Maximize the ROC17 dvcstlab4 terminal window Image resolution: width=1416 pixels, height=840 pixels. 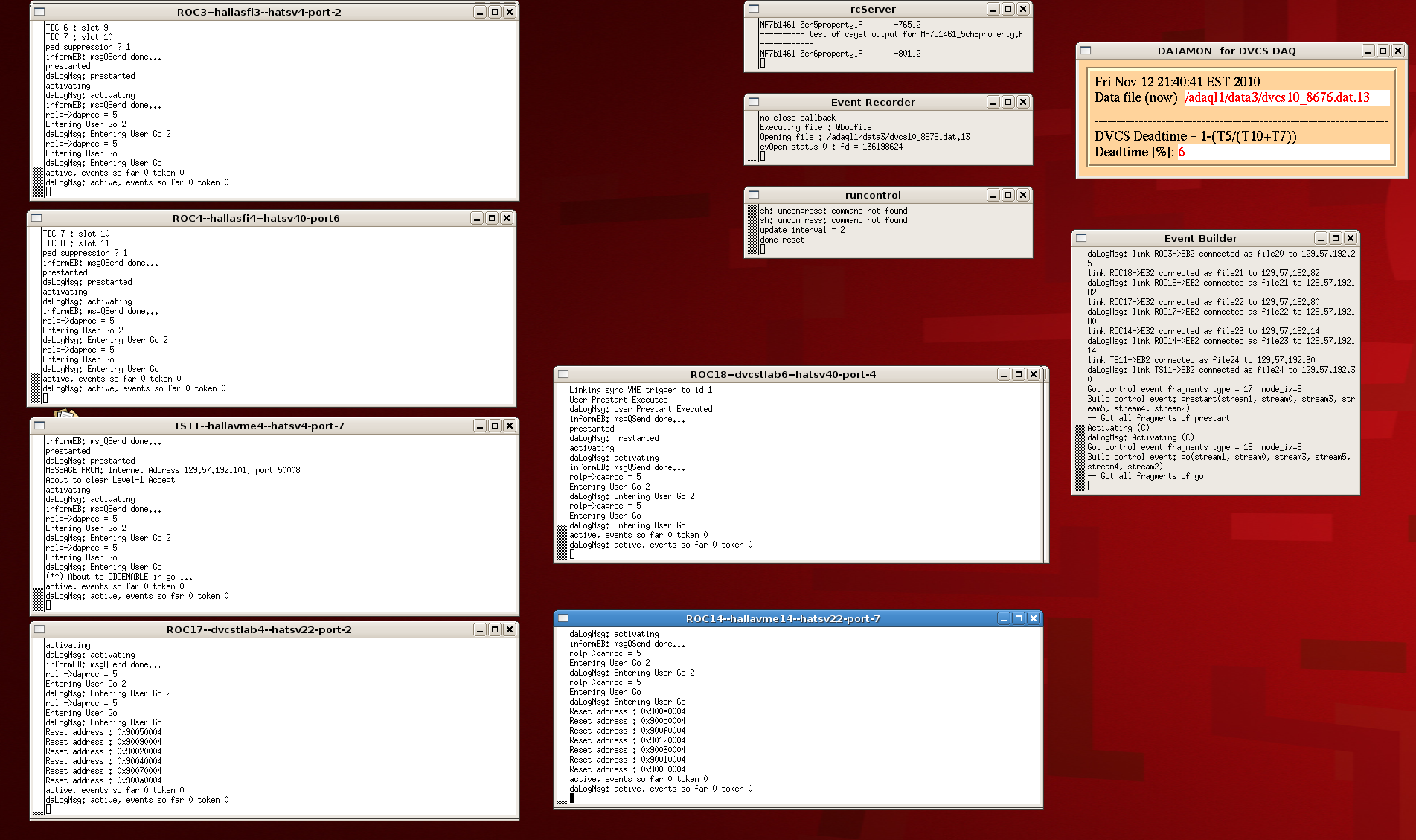pos(495,629)
